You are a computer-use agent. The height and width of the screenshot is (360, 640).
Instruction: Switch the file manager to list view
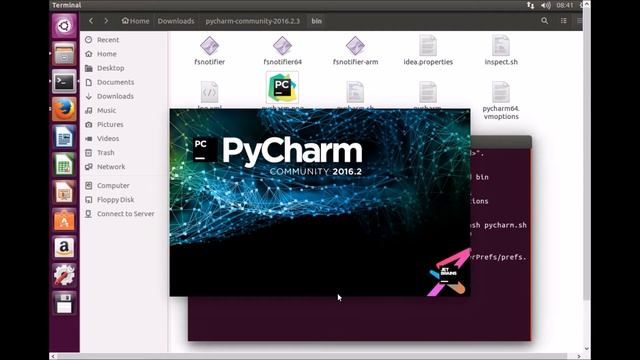click(564, 21)
